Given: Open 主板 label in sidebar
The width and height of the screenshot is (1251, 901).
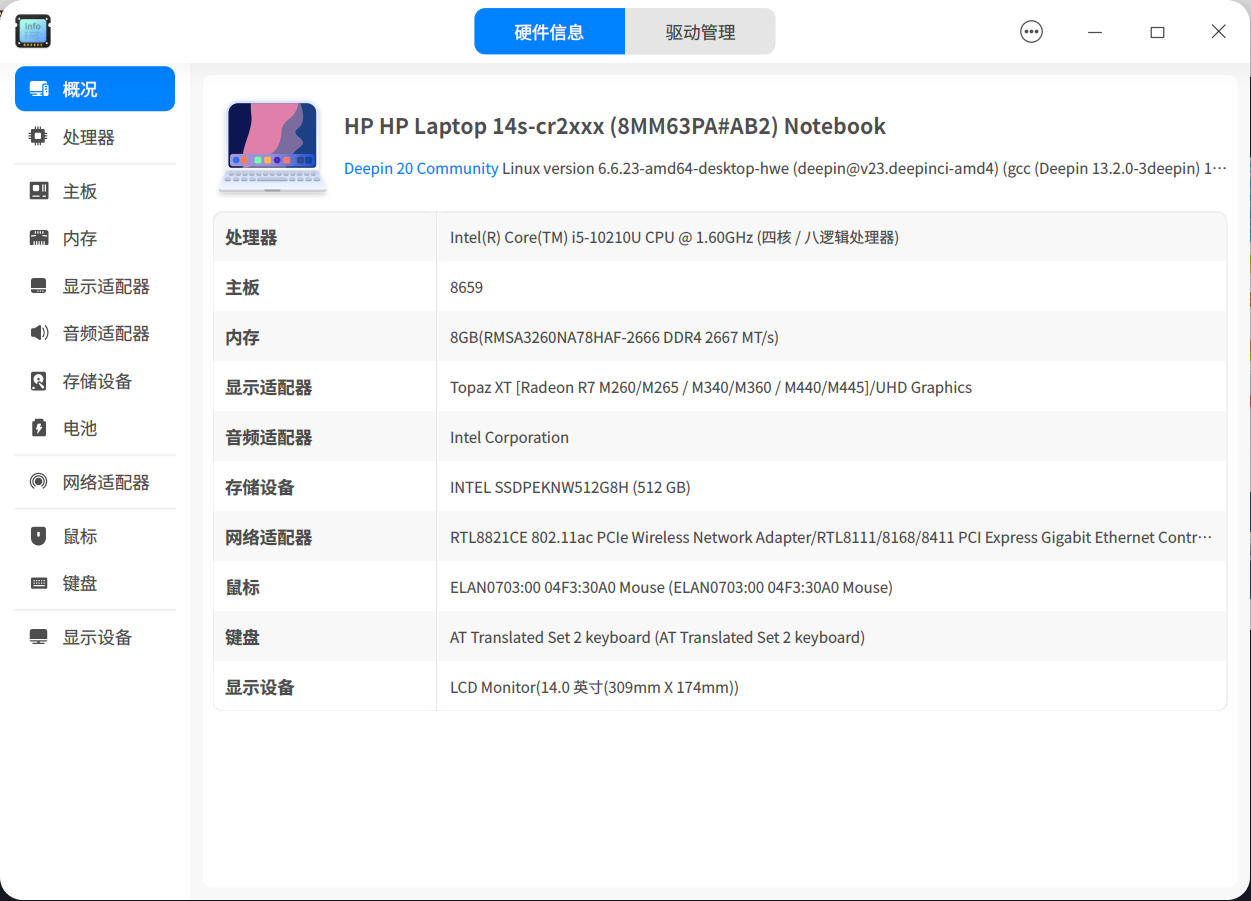Looking at the screenshot, I should [80, 191].
